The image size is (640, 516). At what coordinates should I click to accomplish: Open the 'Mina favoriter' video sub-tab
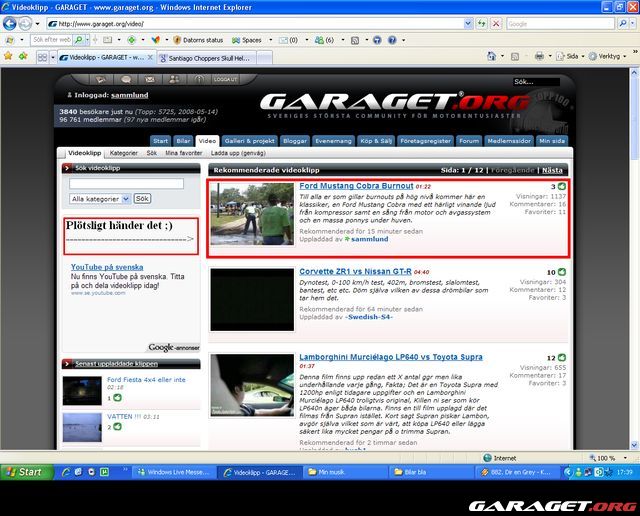(184, 153)
